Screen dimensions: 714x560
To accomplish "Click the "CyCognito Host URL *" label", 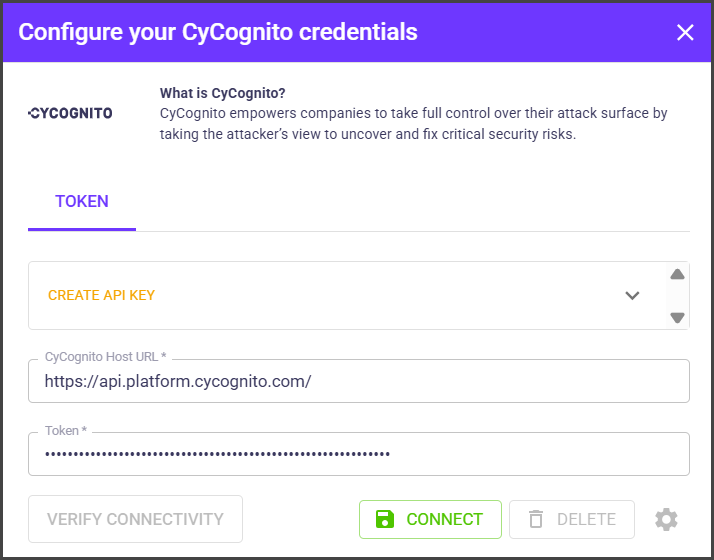I will click(x=106, y=357).
